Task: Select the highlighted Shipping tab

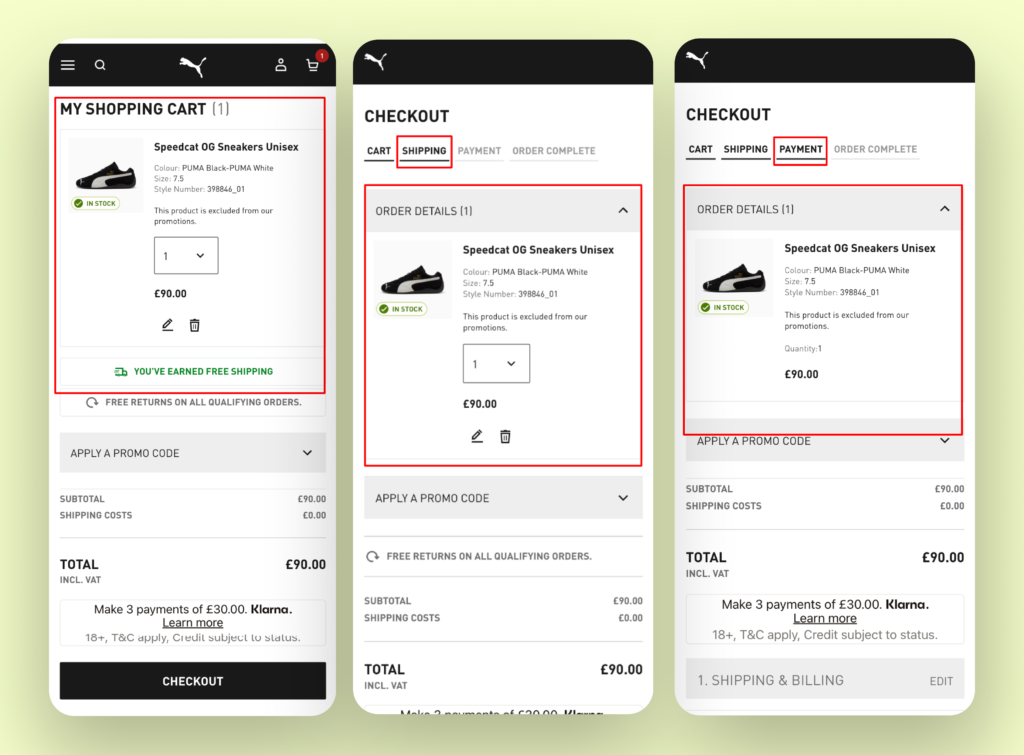Action: [x=424, y=151]
